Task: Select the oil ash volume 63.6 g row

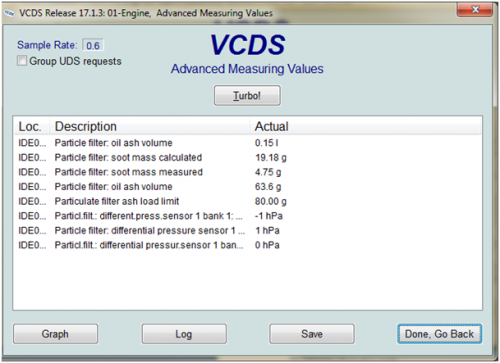Action: 248,187
